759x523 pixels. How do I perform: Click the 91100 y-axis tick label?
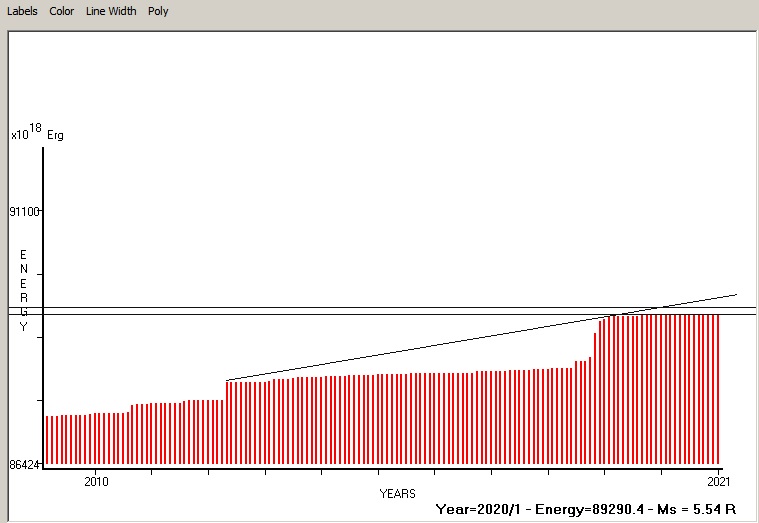[24, 212]
